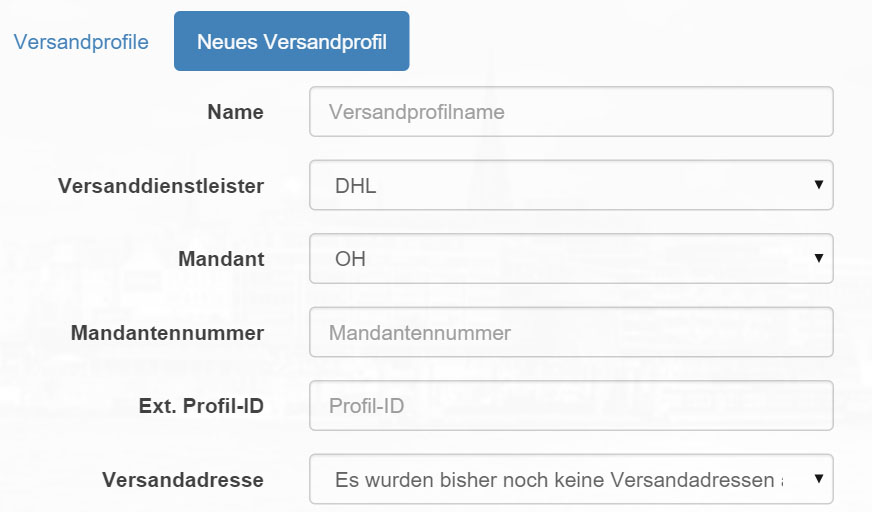
Task: Focus the Name input box
Action: coord(571,112)
